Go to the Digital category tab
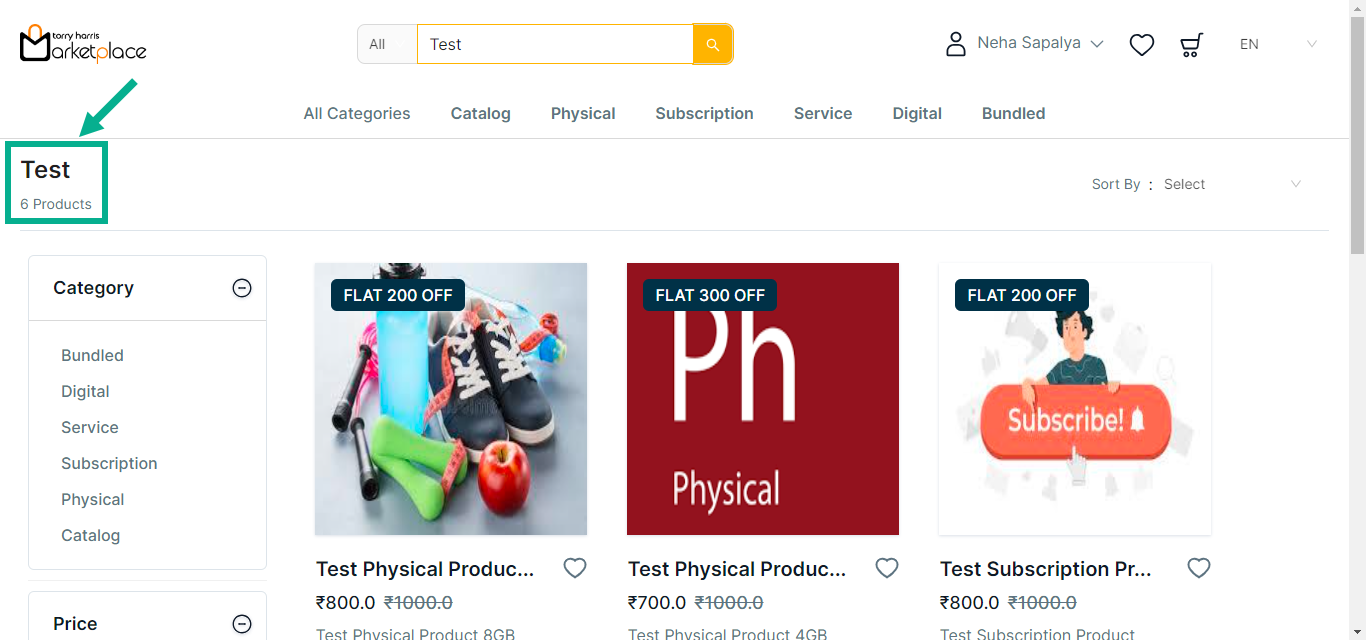1366x640 pixels. 917,113
